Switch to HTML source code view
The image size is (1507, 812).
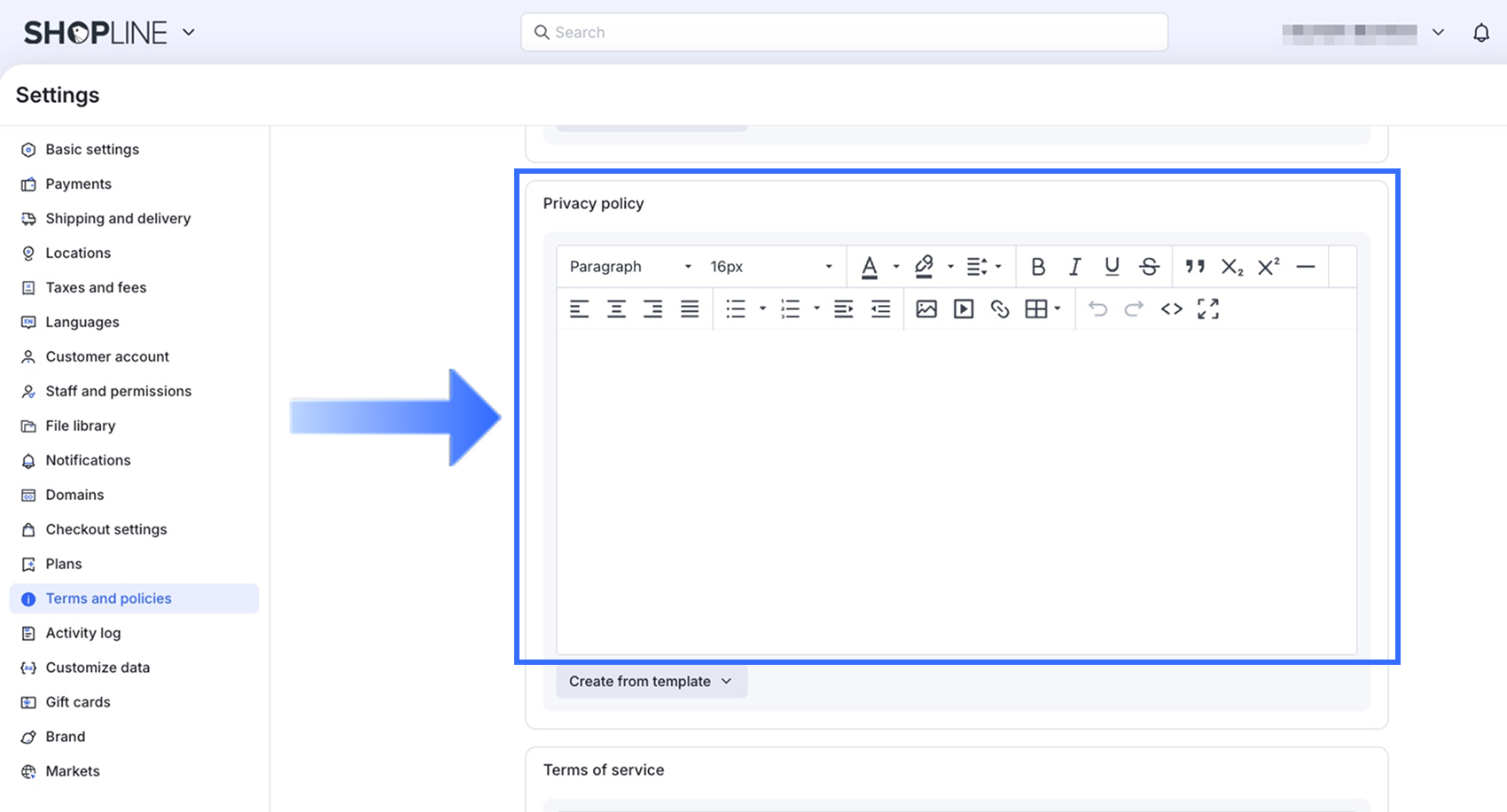pos(1171,308)
